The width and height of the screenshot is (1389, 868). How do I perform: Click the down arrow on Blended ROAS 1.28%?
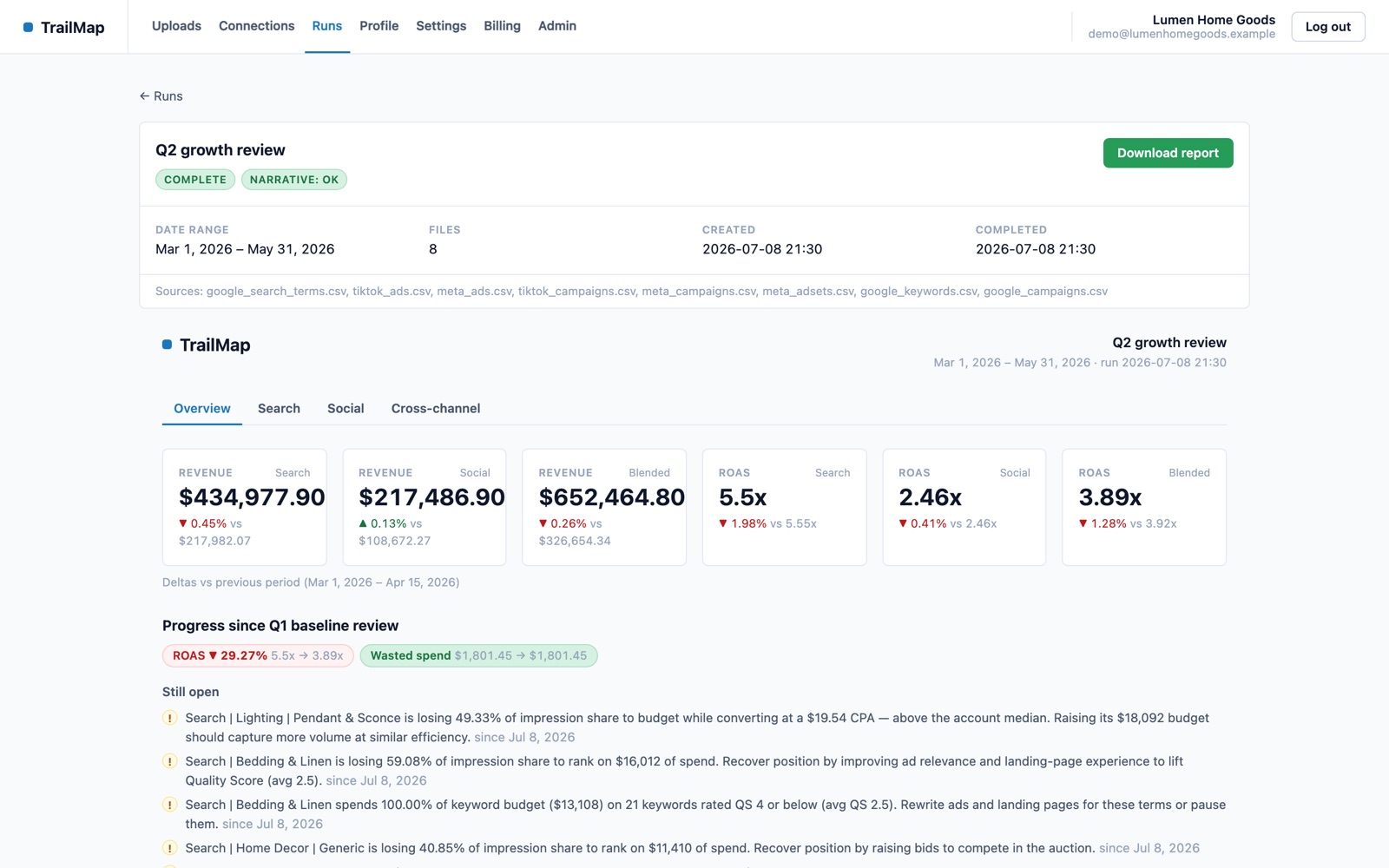(1083, 523)
